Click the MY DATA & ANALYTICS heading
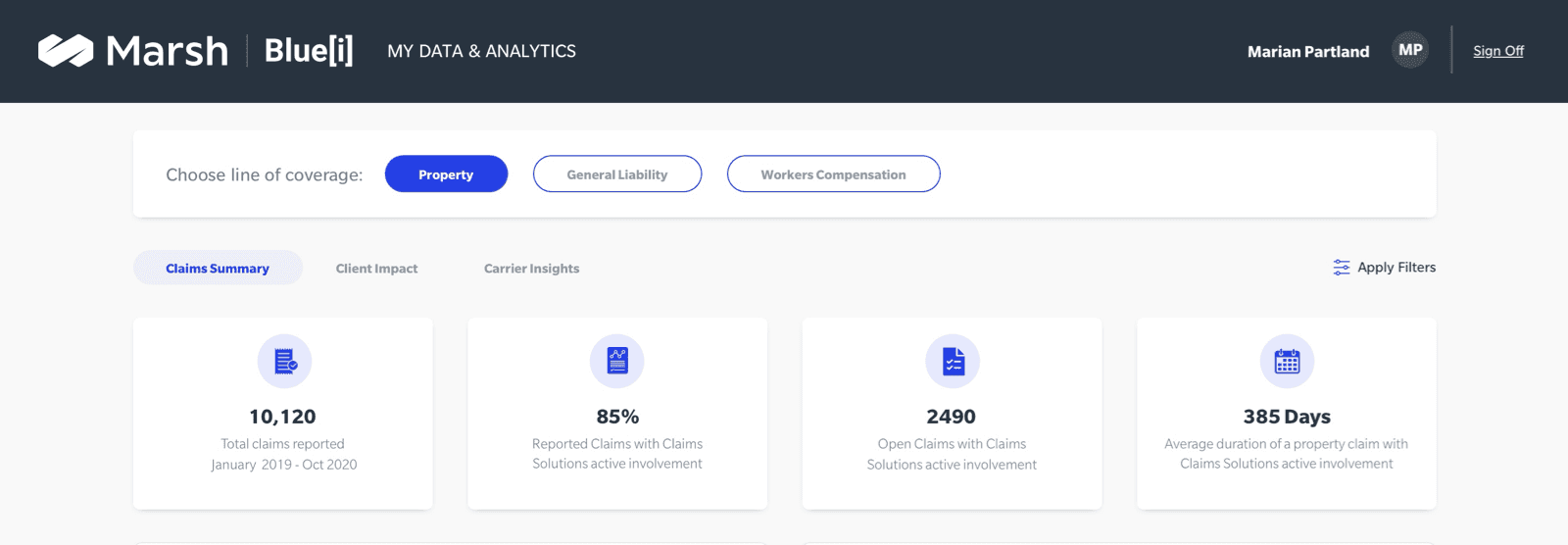Image resolution: width=1568 pixels, height=545 pixels. tap(481, 51)
